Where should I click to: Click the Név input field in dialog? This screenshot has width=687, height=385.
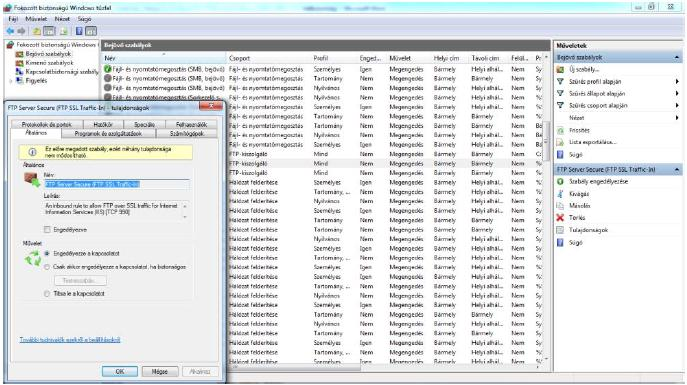tap(117, 184)
